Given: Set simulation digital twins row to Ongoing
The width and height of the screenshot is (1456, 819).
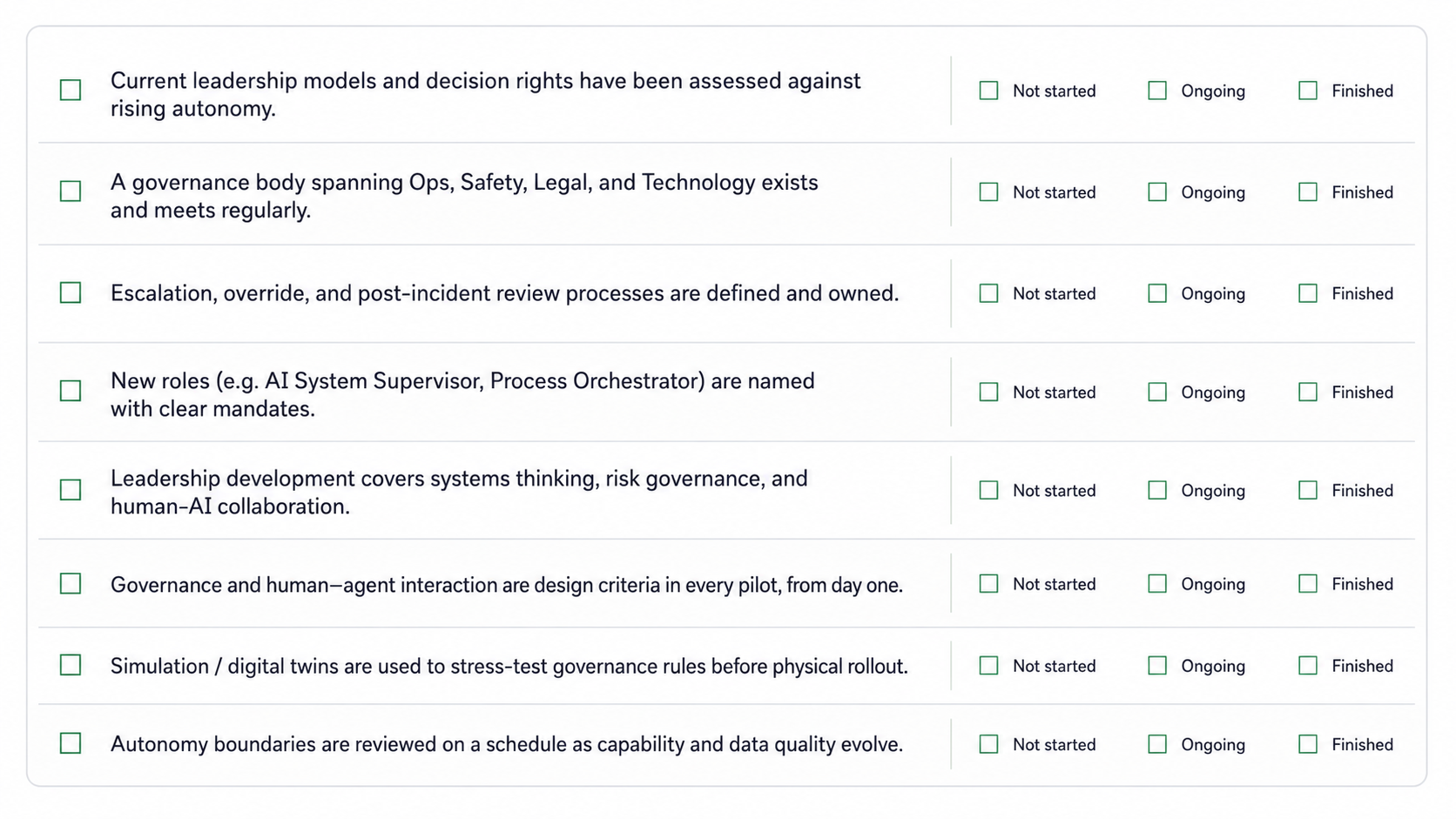Looking at the screenshot, I should [1157, 665].
